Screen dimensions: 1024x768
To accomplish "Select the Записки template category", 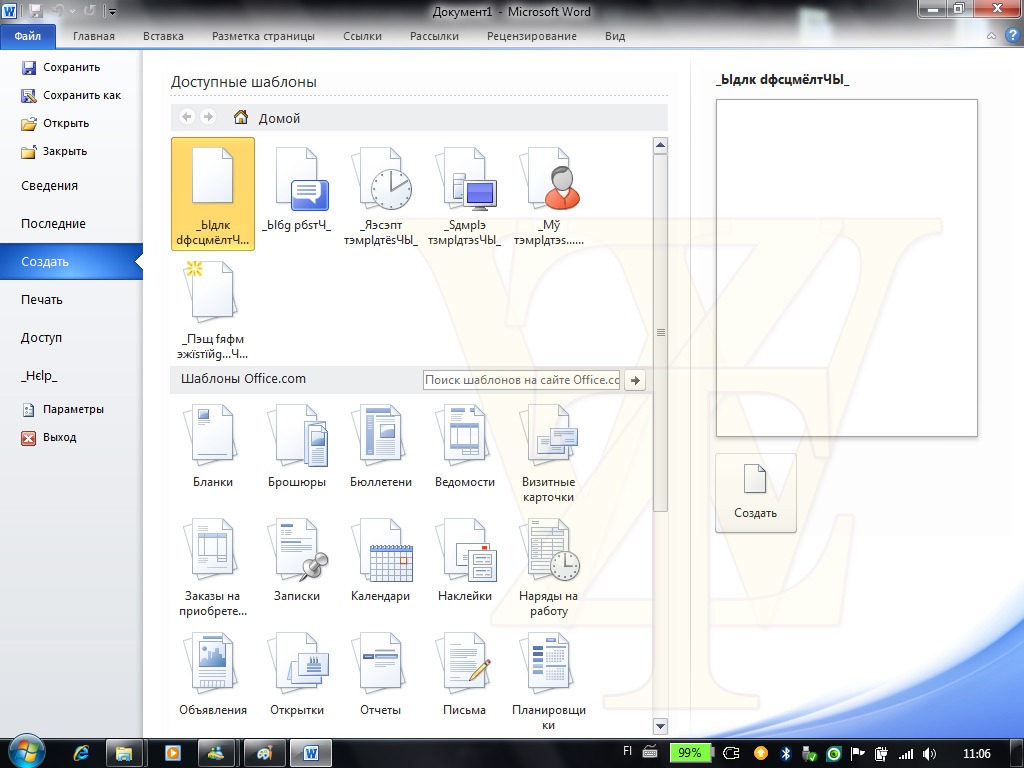I will tap(296, 561).
